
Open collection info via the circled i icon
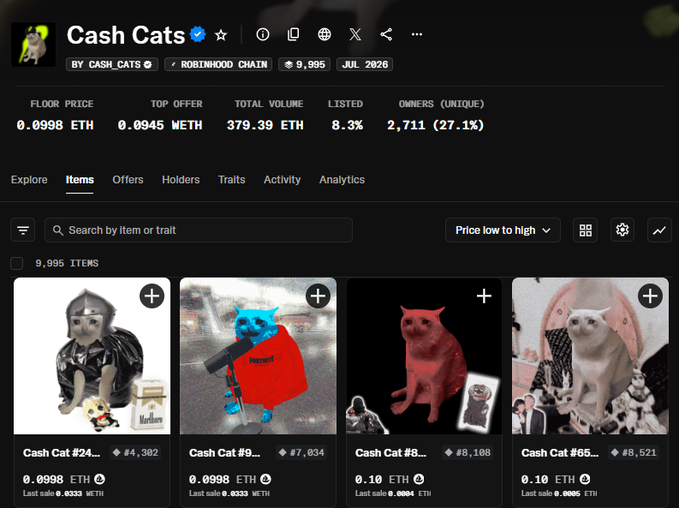(262, 34)
